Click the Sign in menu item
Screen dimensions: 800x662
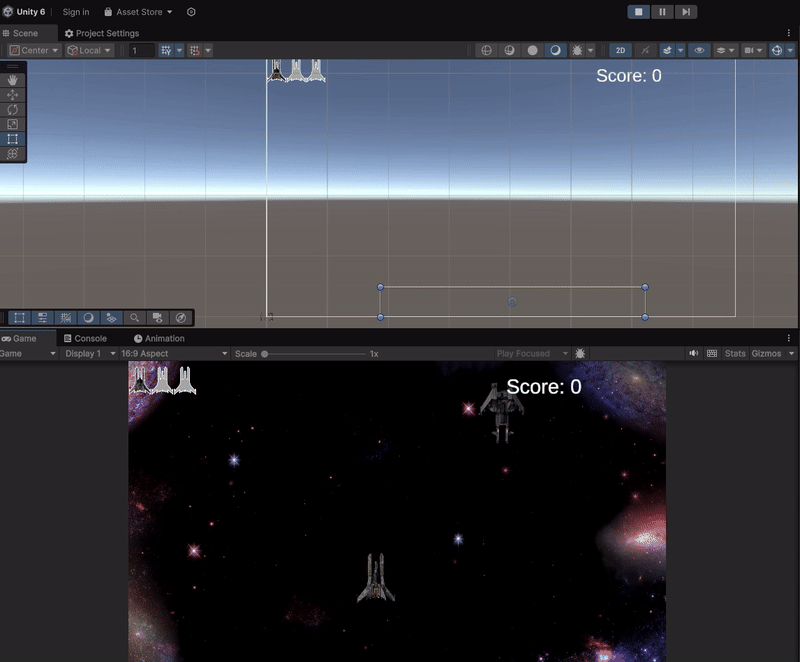pos(75,11)
